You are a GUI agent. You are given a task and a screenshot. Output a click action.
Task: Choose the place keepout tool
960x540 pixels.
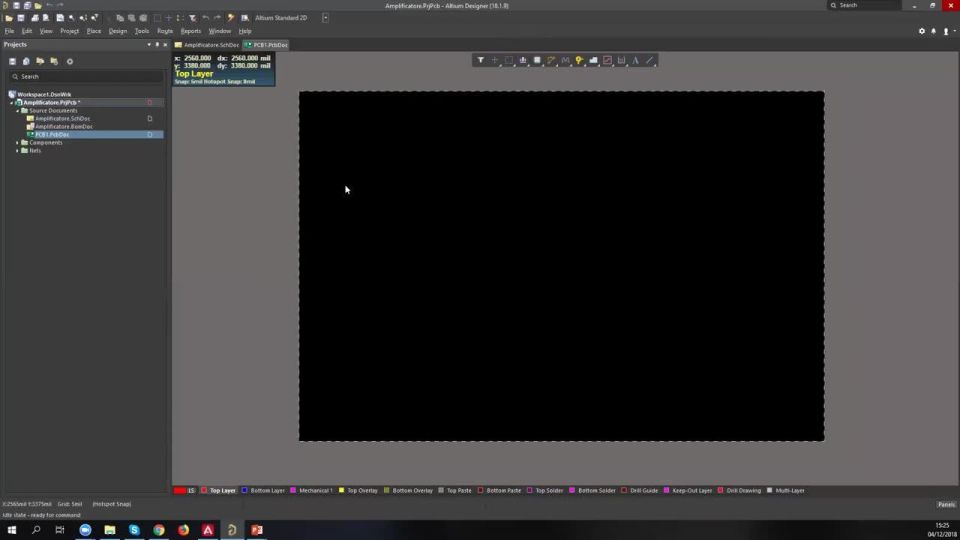pyautogui.click(x=607, y=60)
